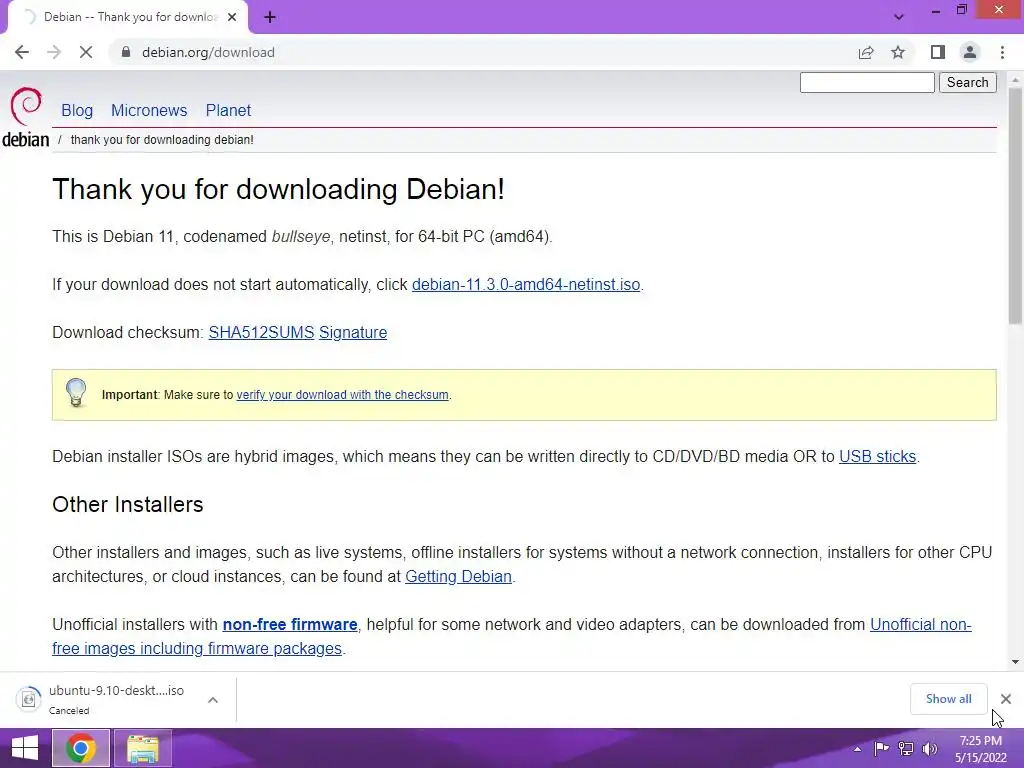The width and height of the screenshot is (1024, 768).
Task: Click the 'Canceled' download status text
Action: (x=69, y=711)
